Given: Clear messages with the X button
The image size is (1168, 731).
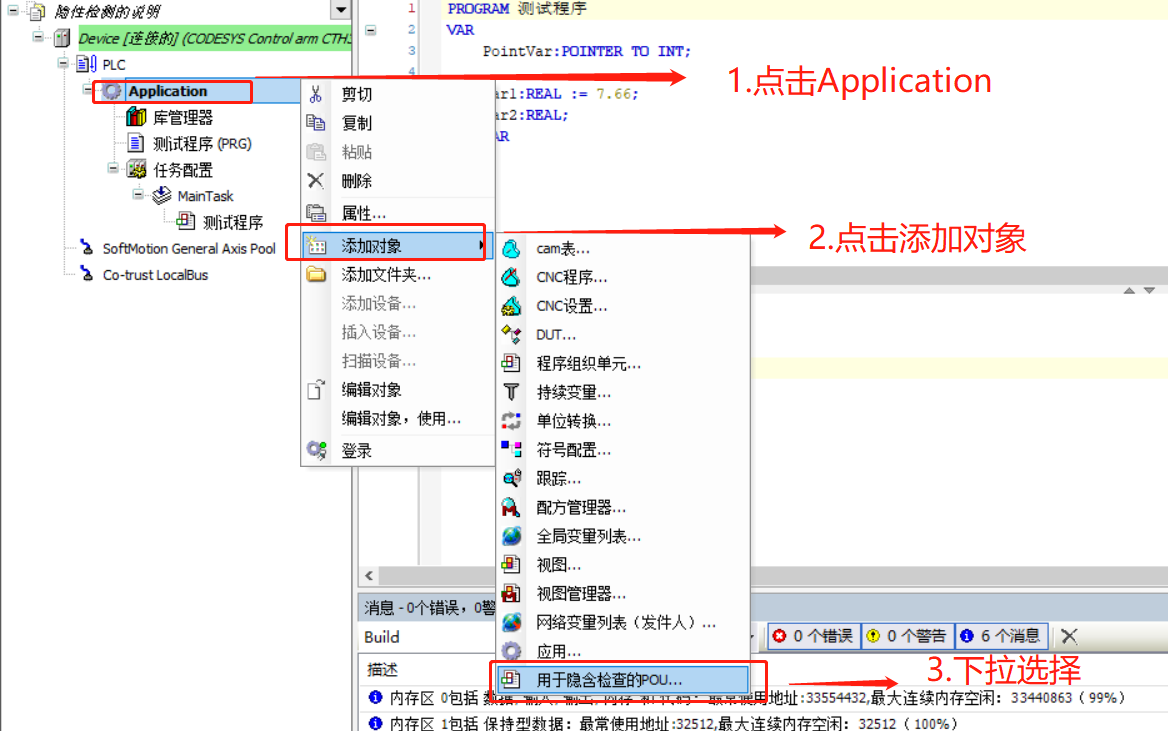Looking at the screenshot, I should coord(1069,636).
